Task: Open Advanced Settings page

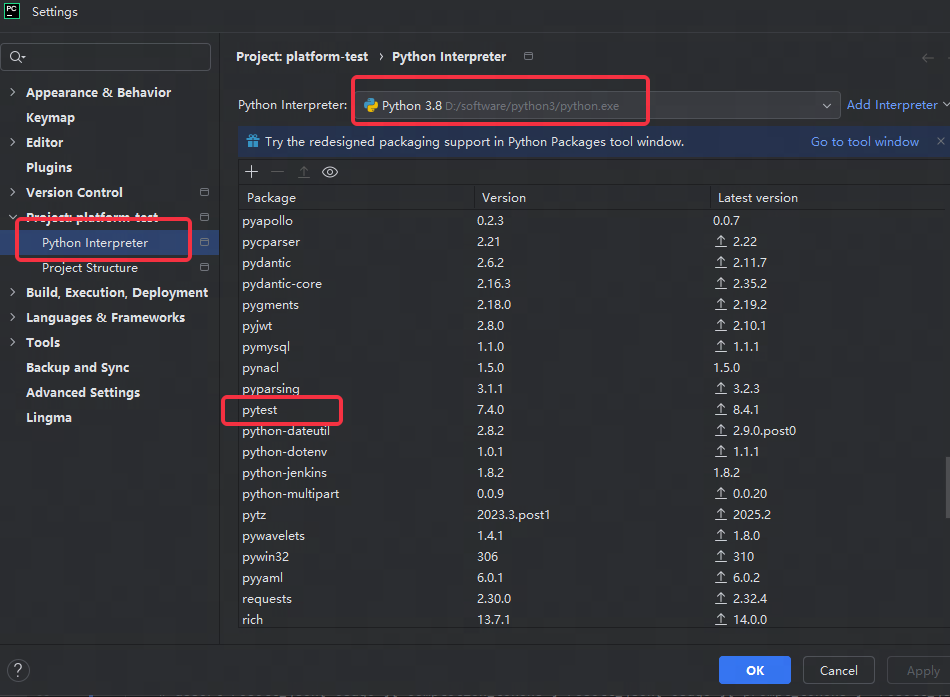Action: (83, 392)
